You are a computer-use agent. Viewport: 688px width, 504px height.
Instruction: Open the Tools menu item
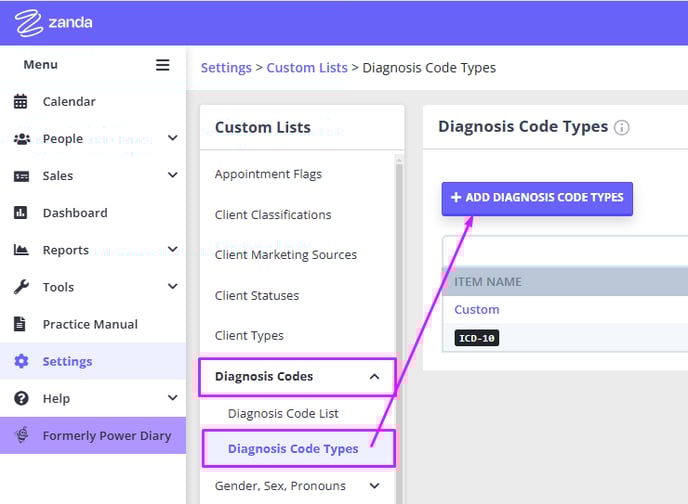(x=93, y=287)
